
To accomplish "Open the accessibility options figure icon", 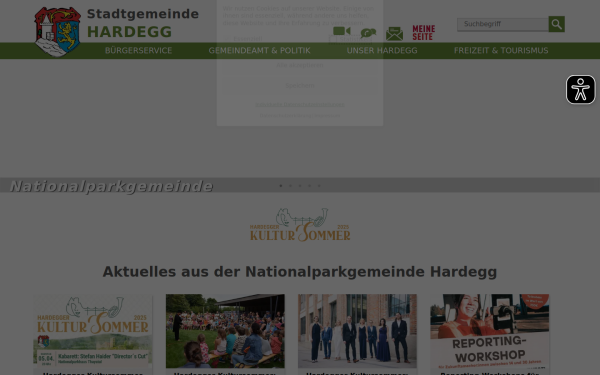I will click(x=580, y=90).
